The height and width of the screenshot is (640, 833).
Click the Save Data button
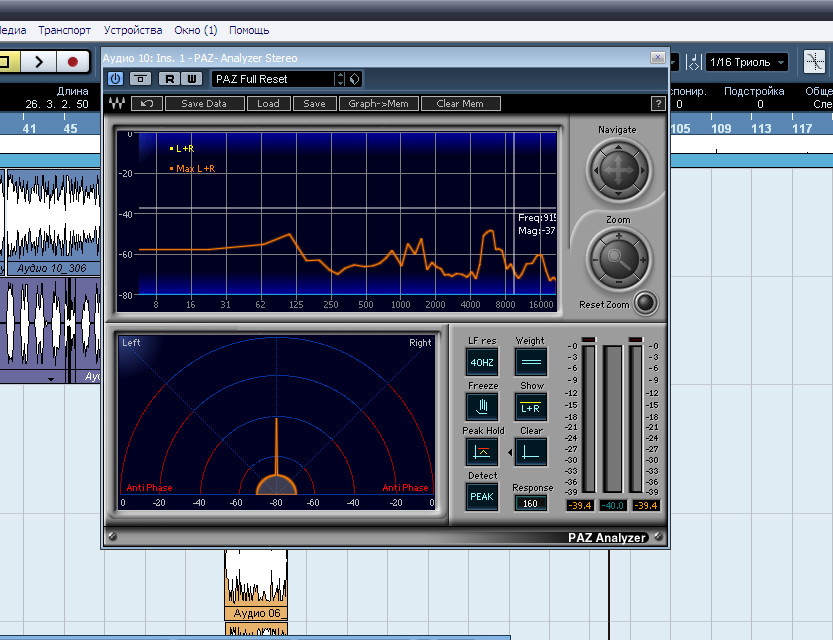[x=205, y=104]
